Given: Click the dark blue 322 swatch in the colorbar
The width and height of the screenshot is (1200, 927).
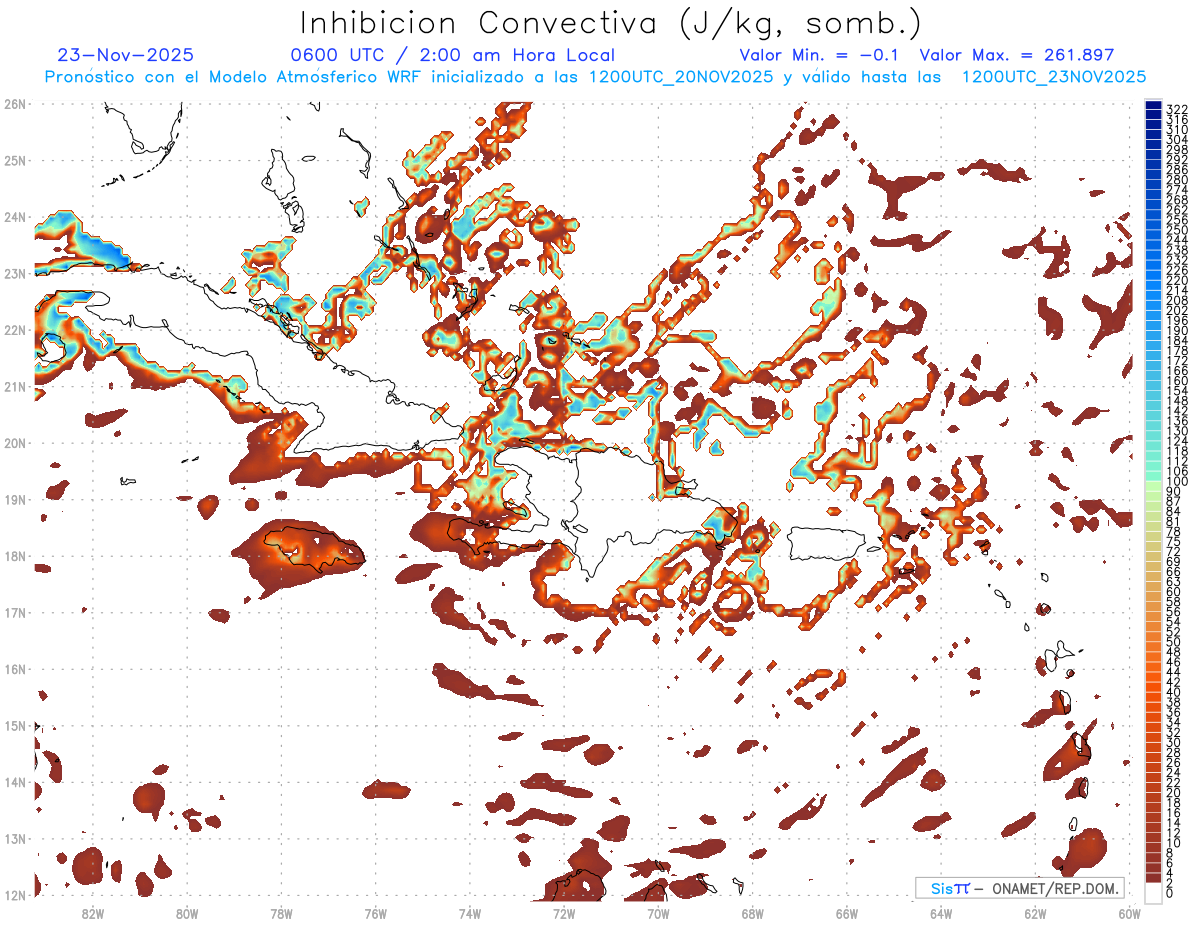Looking at the screenshot, I should [1154, 105].
